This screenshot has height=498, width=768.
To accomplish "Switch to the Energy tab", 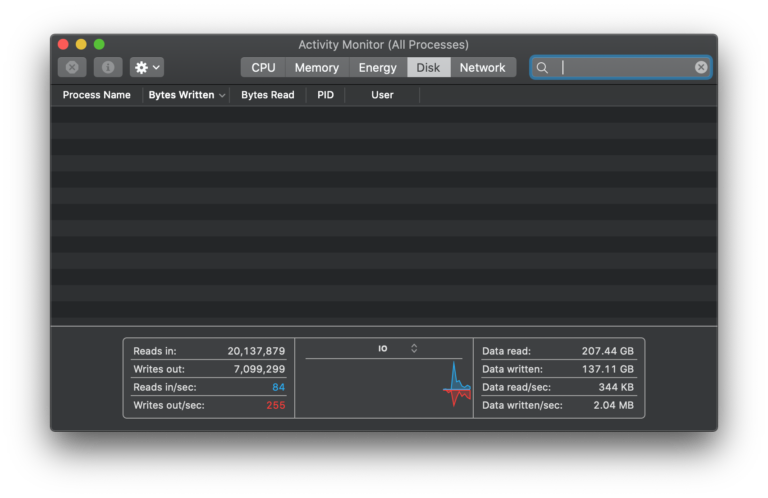I will tap(378, 68).
